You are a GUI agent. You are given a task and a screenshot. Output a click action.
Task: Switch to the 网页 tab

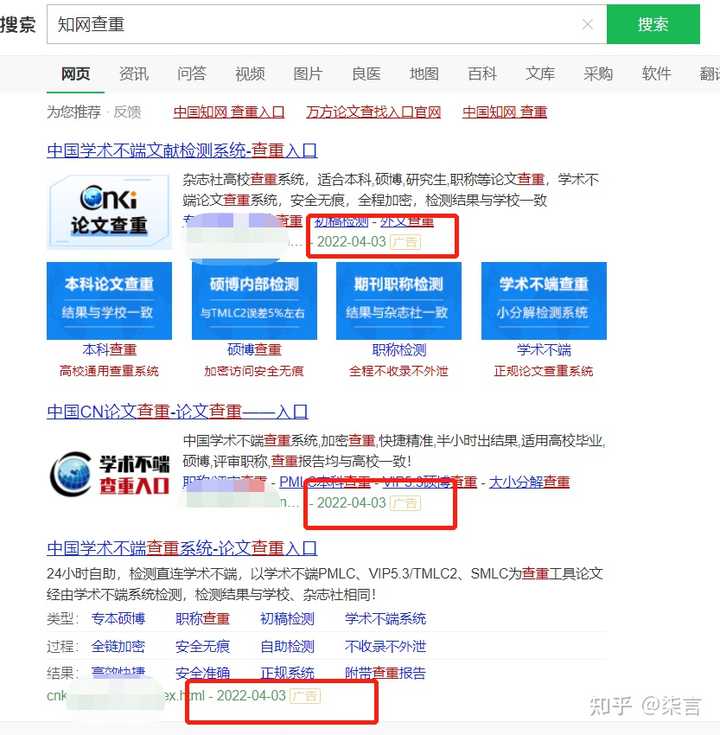coord(75,74)
